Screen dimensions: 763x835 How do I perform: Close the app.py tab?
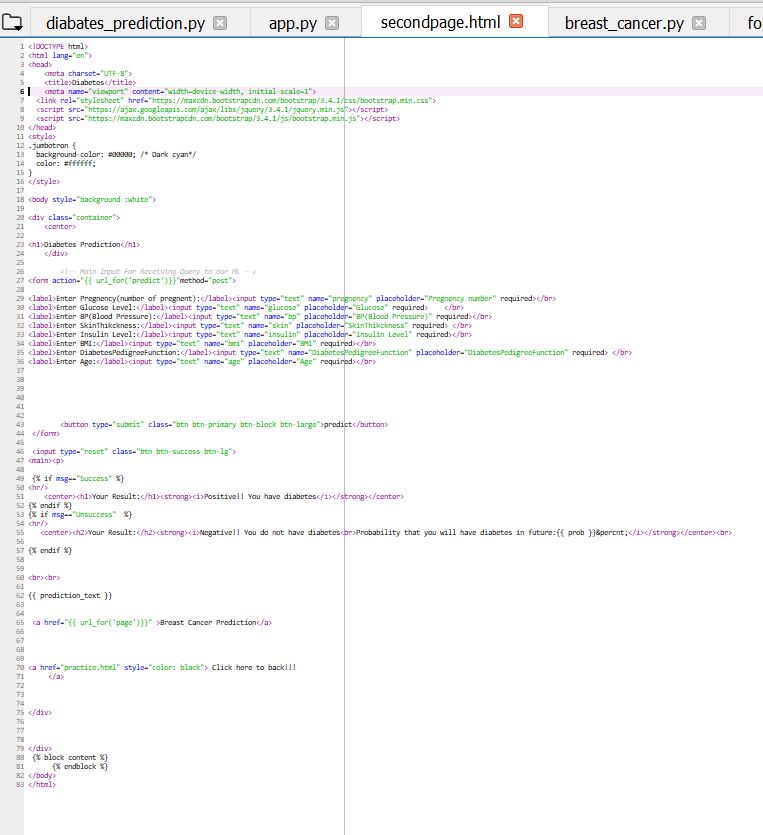coord(332,23)
